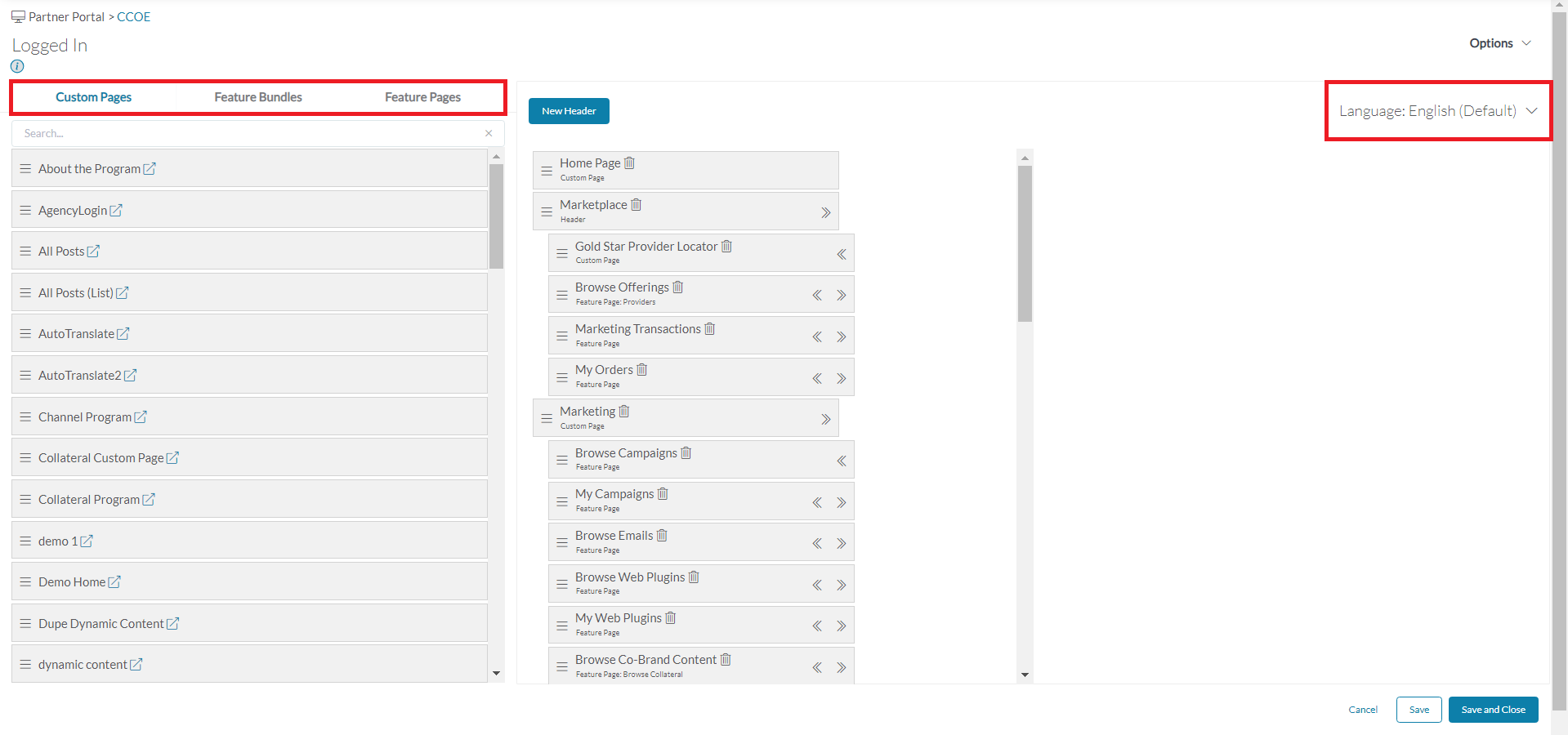
Task: Open the CCOE breadcrumb link
Action: 132,16
